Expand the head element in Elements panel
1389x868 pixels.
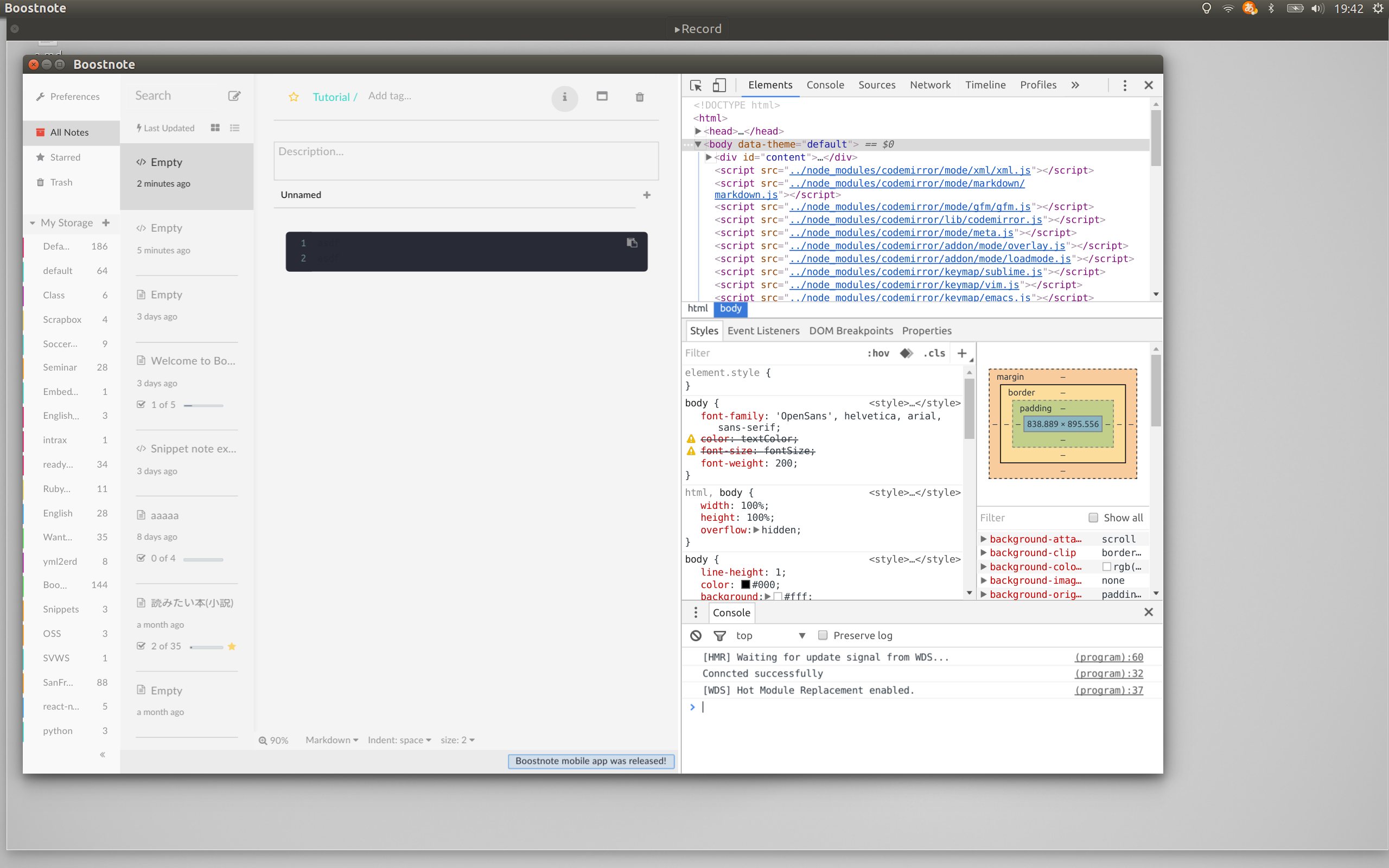point(698,131)
